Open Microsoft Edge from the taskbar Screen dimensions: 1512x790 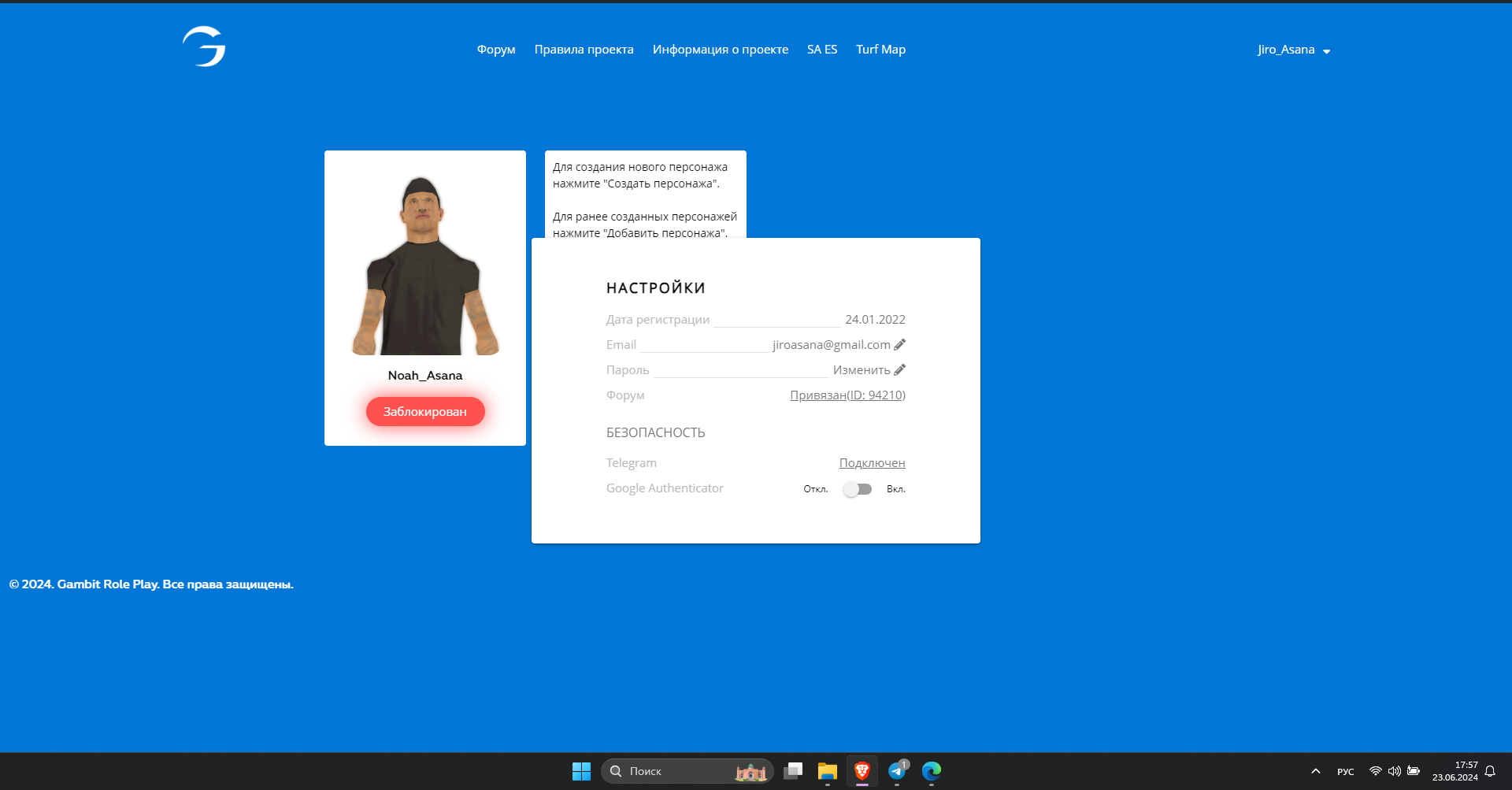932,771
